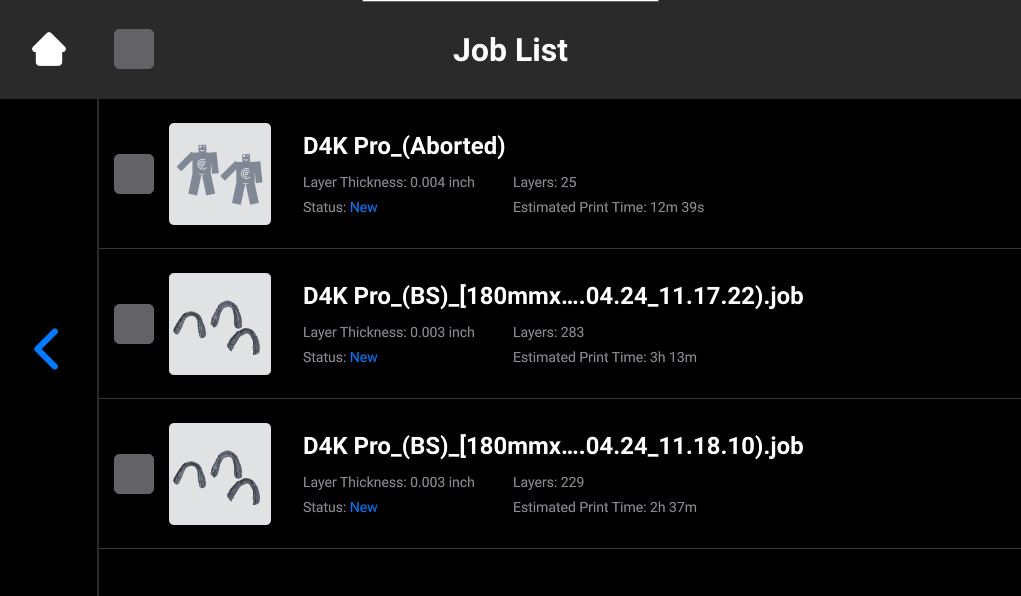Click New status of Aborted job

[363, 207]
